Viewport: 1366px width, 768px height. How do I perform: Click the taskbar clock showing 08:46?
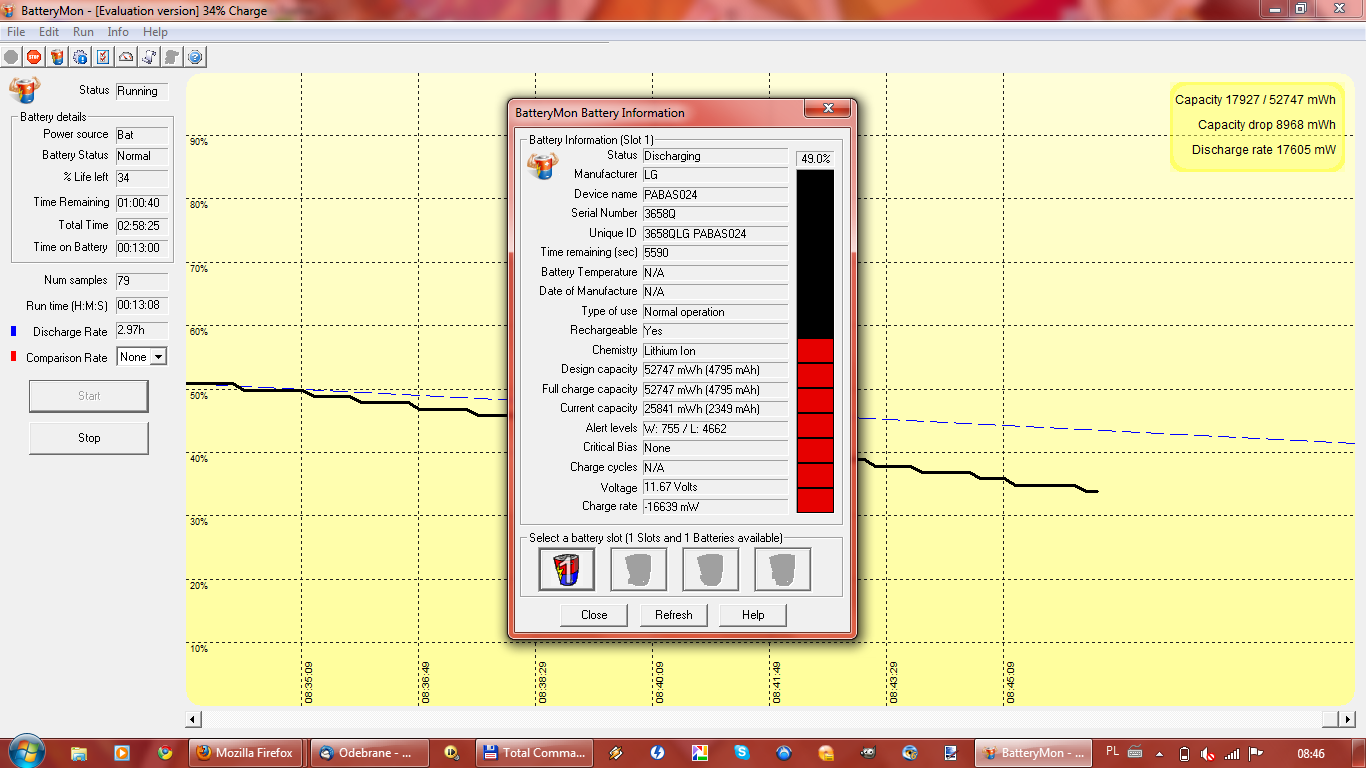pos(1311,753)
